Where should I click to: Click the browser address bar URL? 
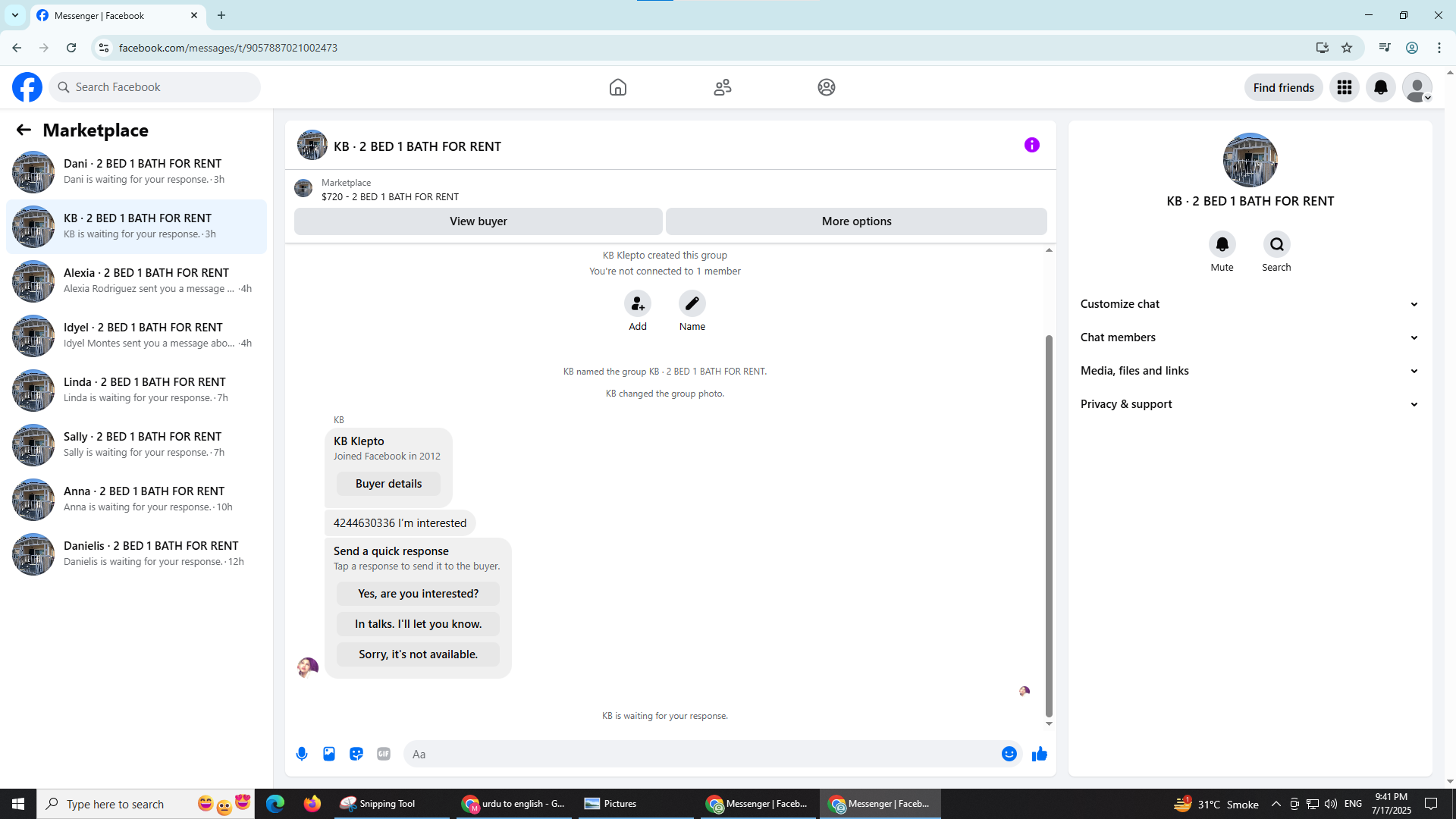coord(228,48)
